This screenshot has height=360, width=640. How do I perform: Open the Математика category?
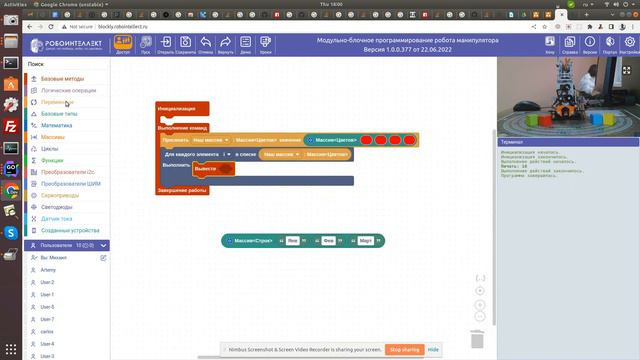coord(56,125)
